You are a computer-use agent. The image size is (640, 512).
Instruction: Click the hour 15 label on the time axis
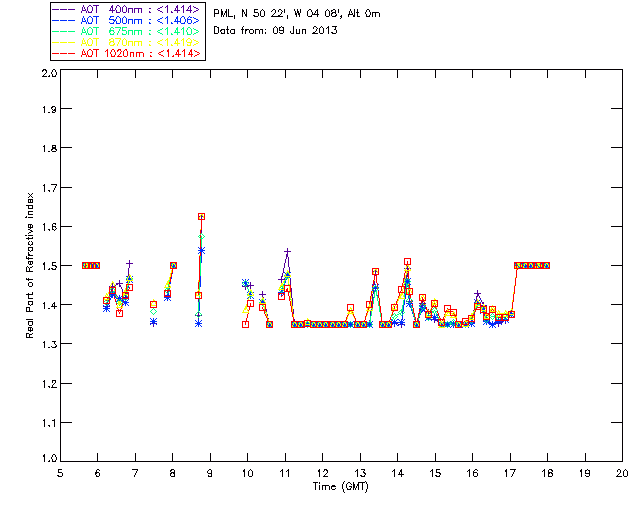435,473
